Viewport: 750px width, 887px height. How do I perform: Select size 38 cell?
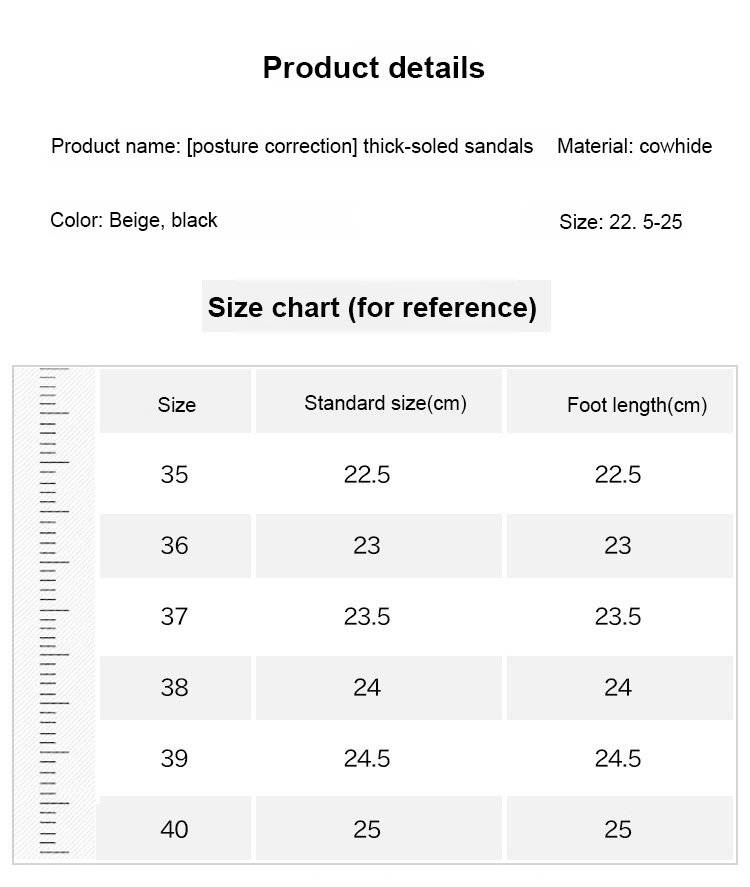(x=176, y=688)
